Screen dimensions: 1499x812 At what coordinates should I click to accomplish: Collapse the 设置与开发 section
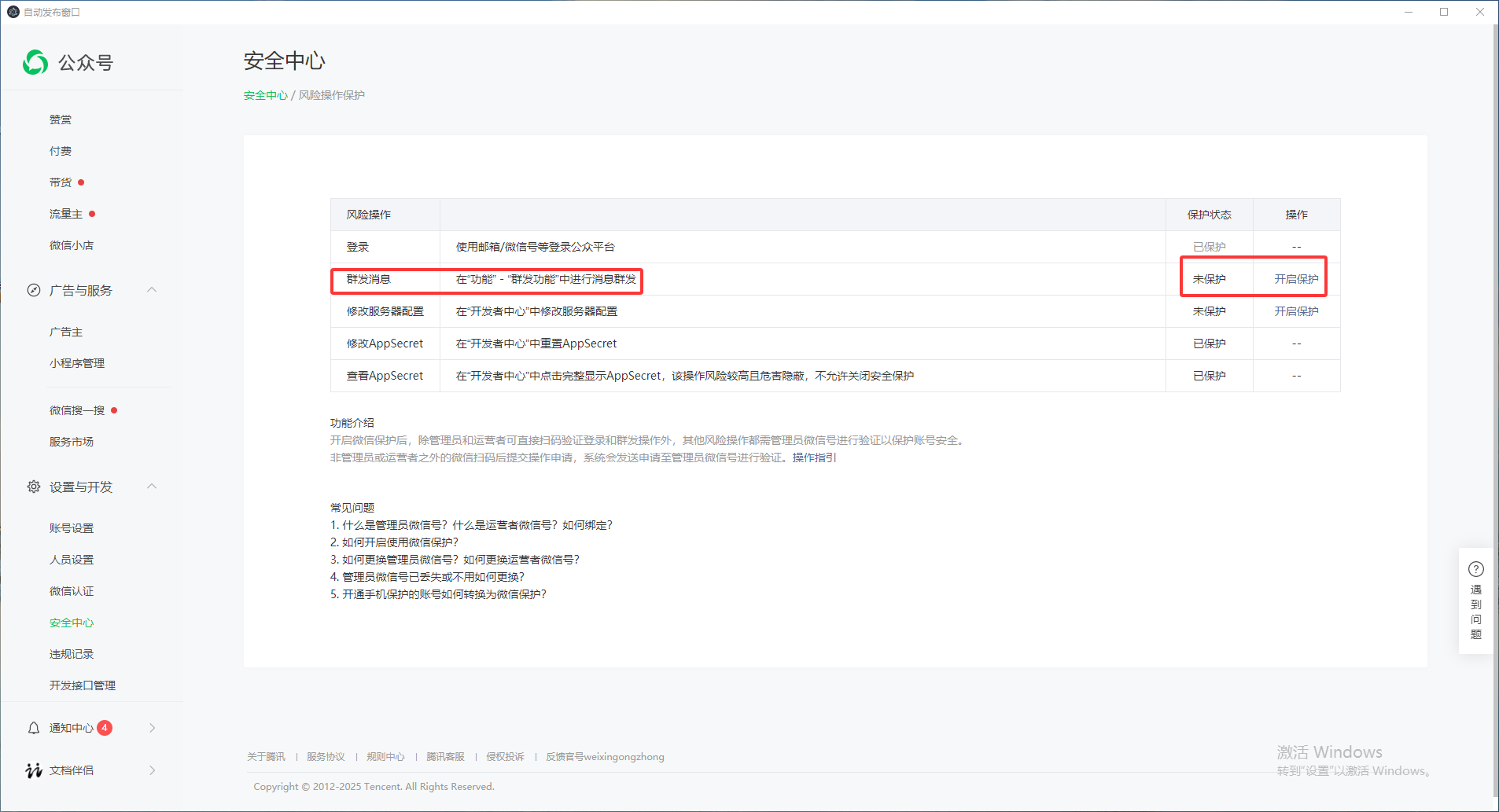[152, 487]
